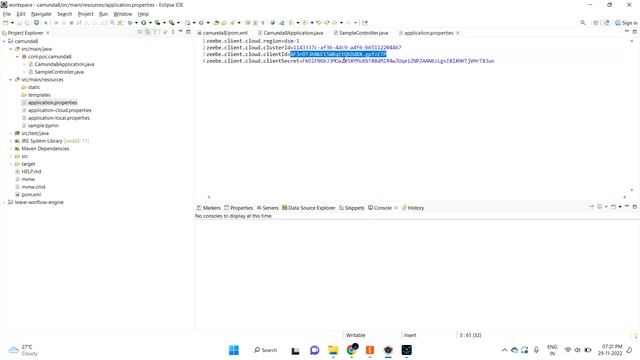Click the taskbar Search box
Image resolution: width=640 pixels, height=360 pixels.
coord(265,350)
